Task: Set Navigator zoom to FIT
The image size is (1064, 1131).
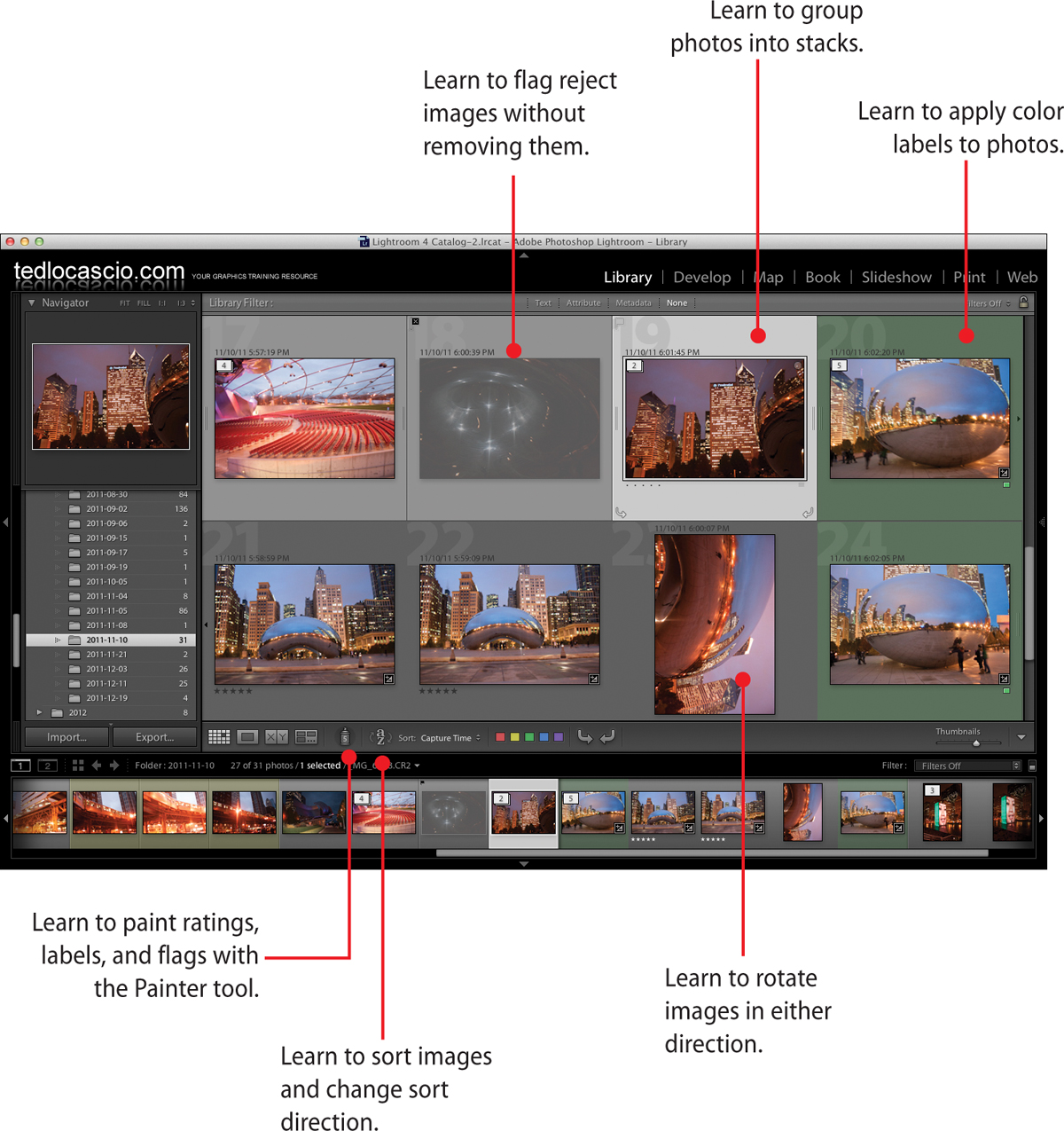Action: (125, 303)
